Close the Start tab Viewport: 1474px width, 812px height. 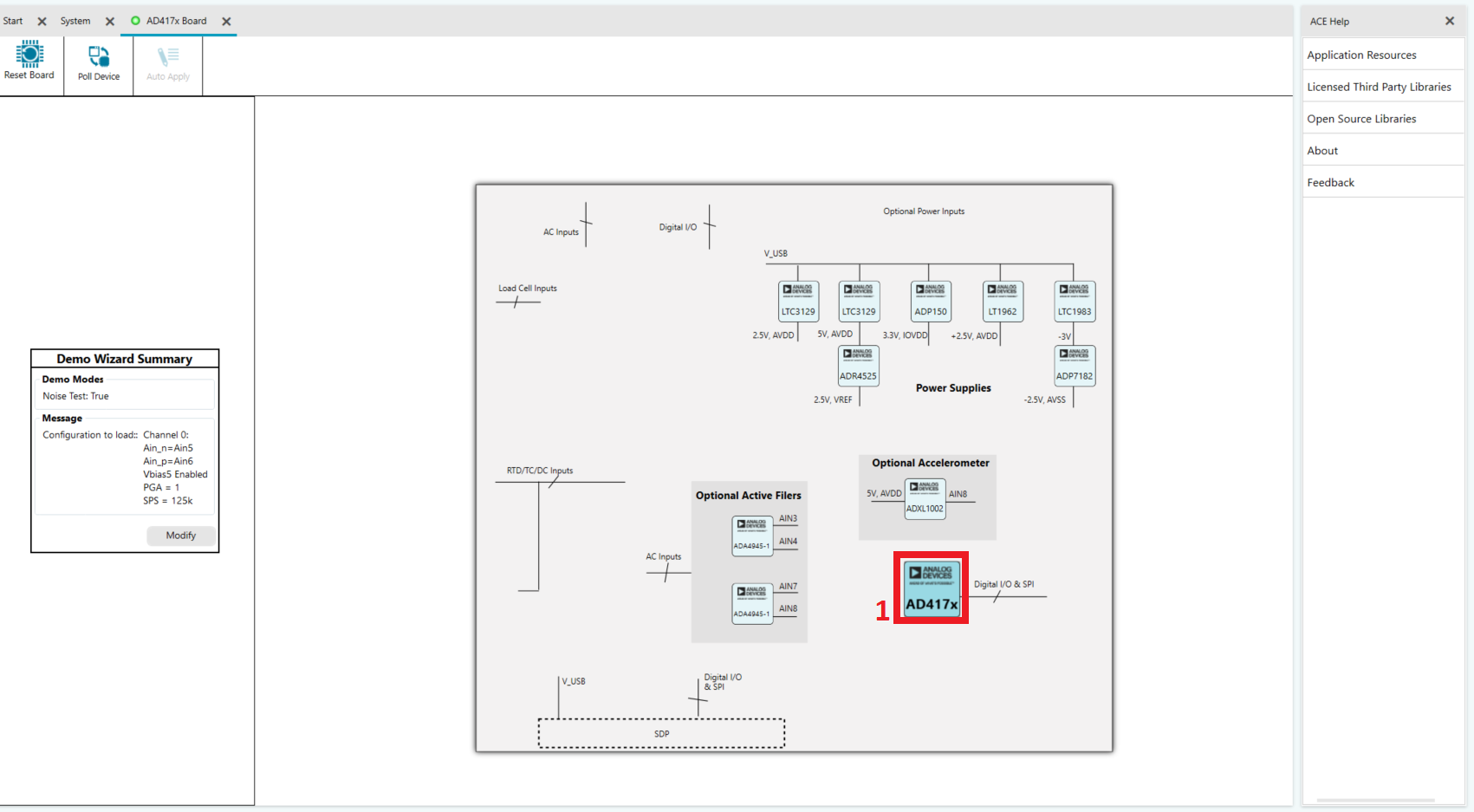coord(42,22)
